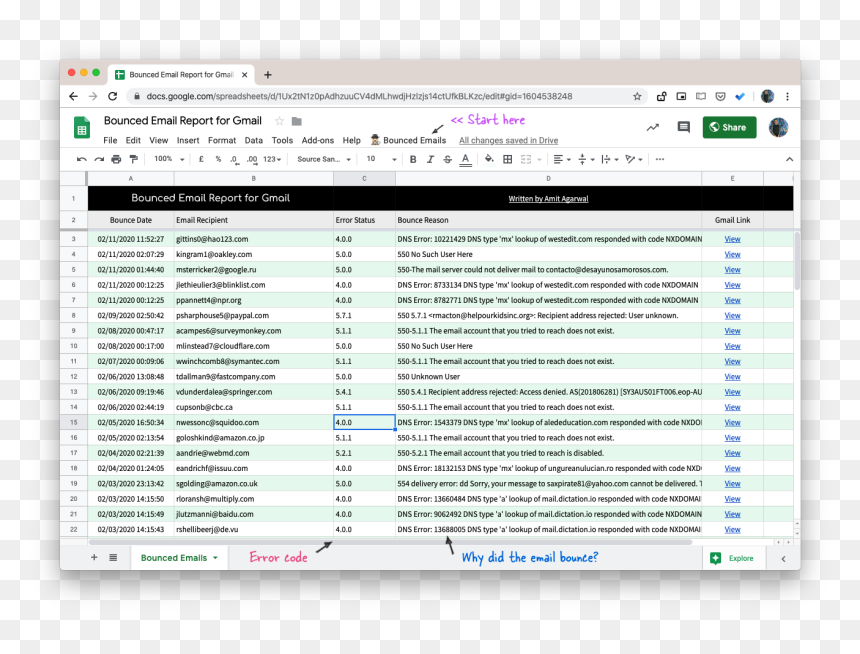This screenshot has height=654, width=860.
Task: Open the Help menu
Action: pos(352,140)
